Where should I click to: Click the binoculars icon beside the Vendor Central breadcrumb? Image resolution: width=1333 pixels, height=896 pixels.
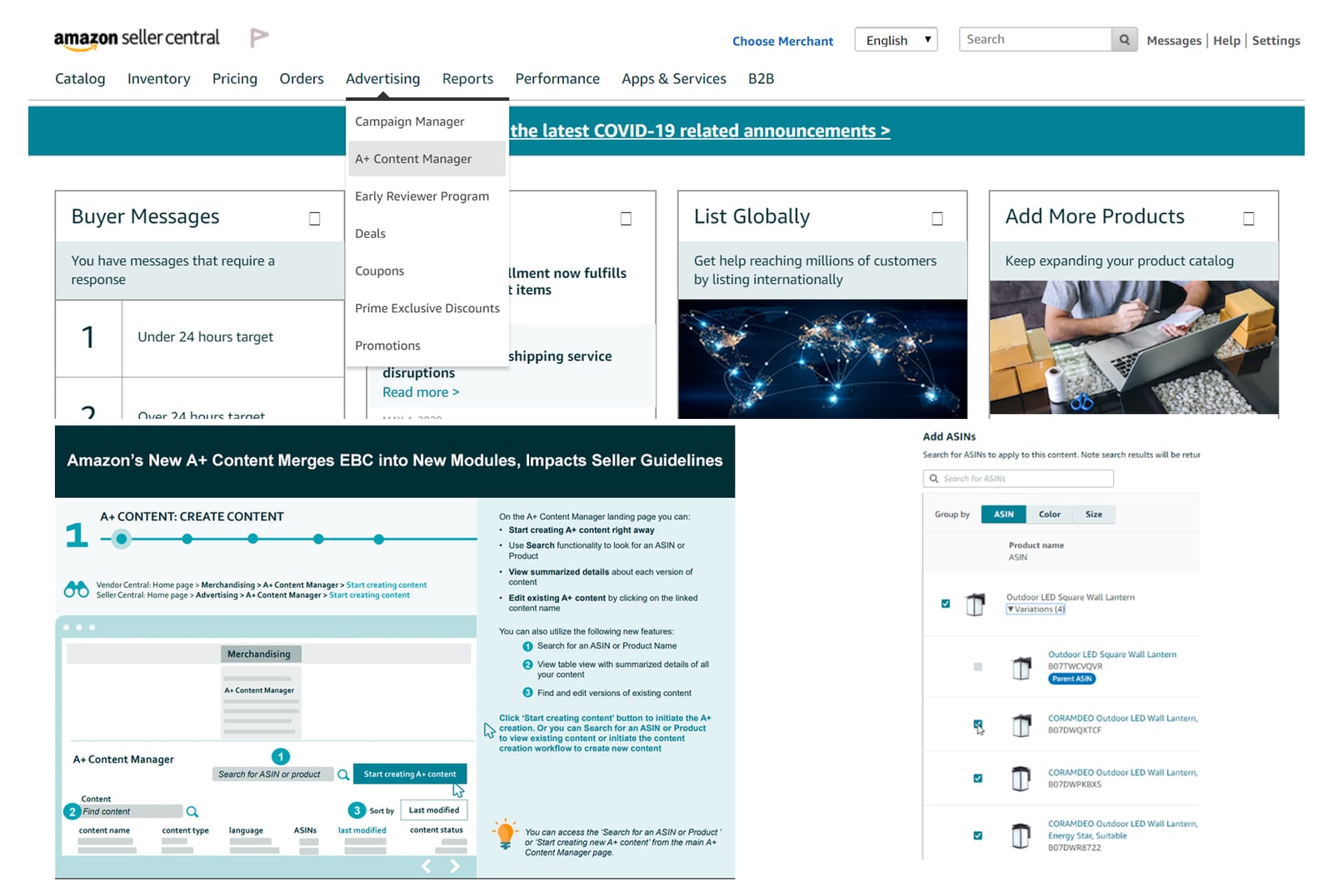[x=76, y=590]
